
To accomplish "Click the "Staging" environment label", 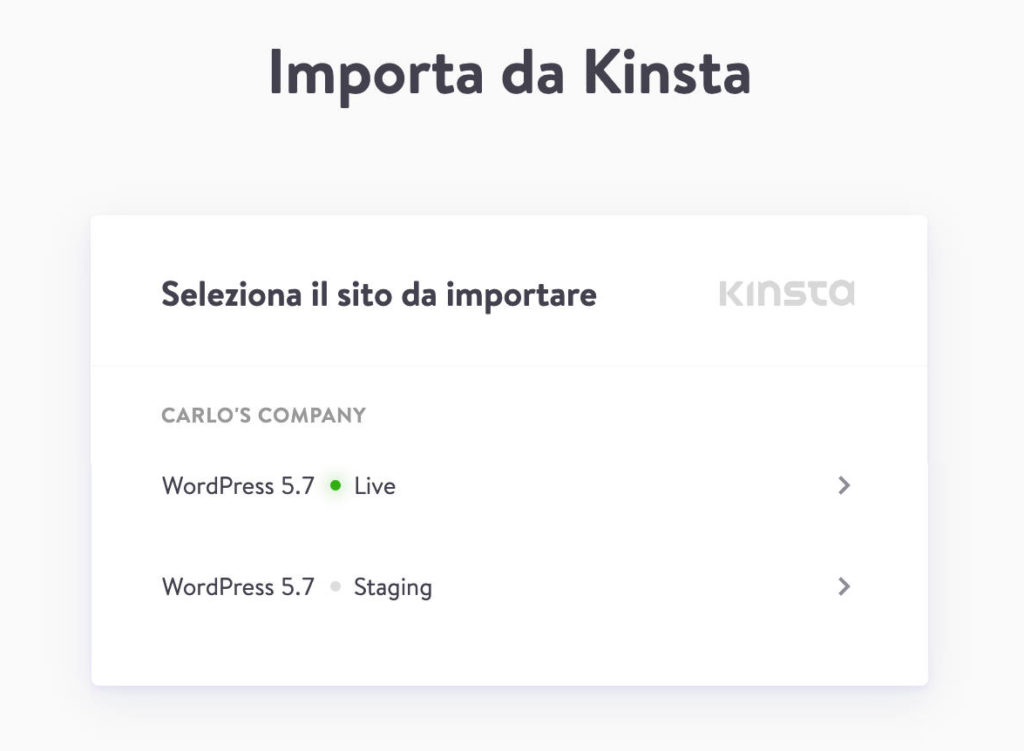I will pyautogui.click(x=392, y=587).
